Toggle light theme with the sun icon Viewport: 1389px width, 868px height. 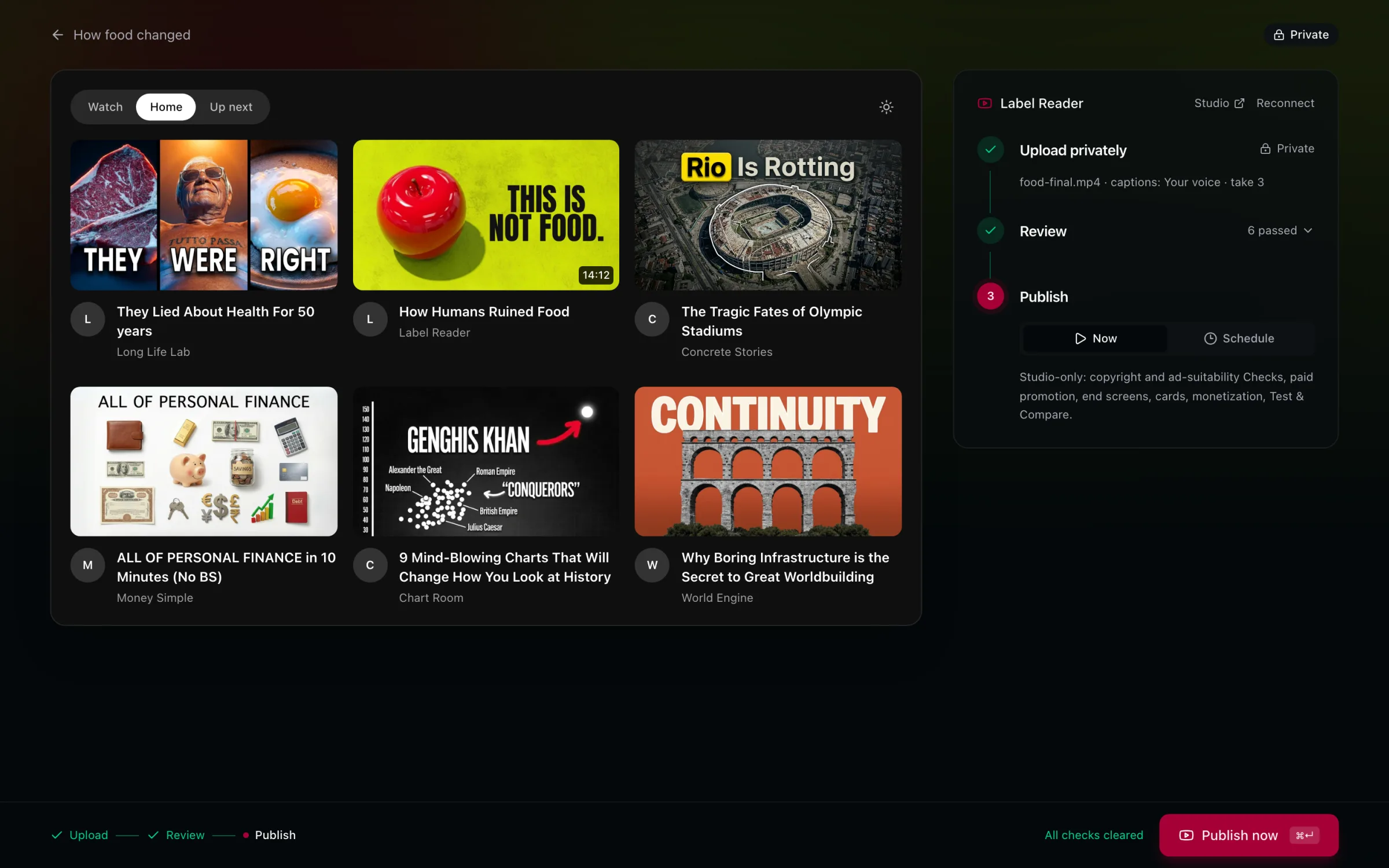point(886,107)
